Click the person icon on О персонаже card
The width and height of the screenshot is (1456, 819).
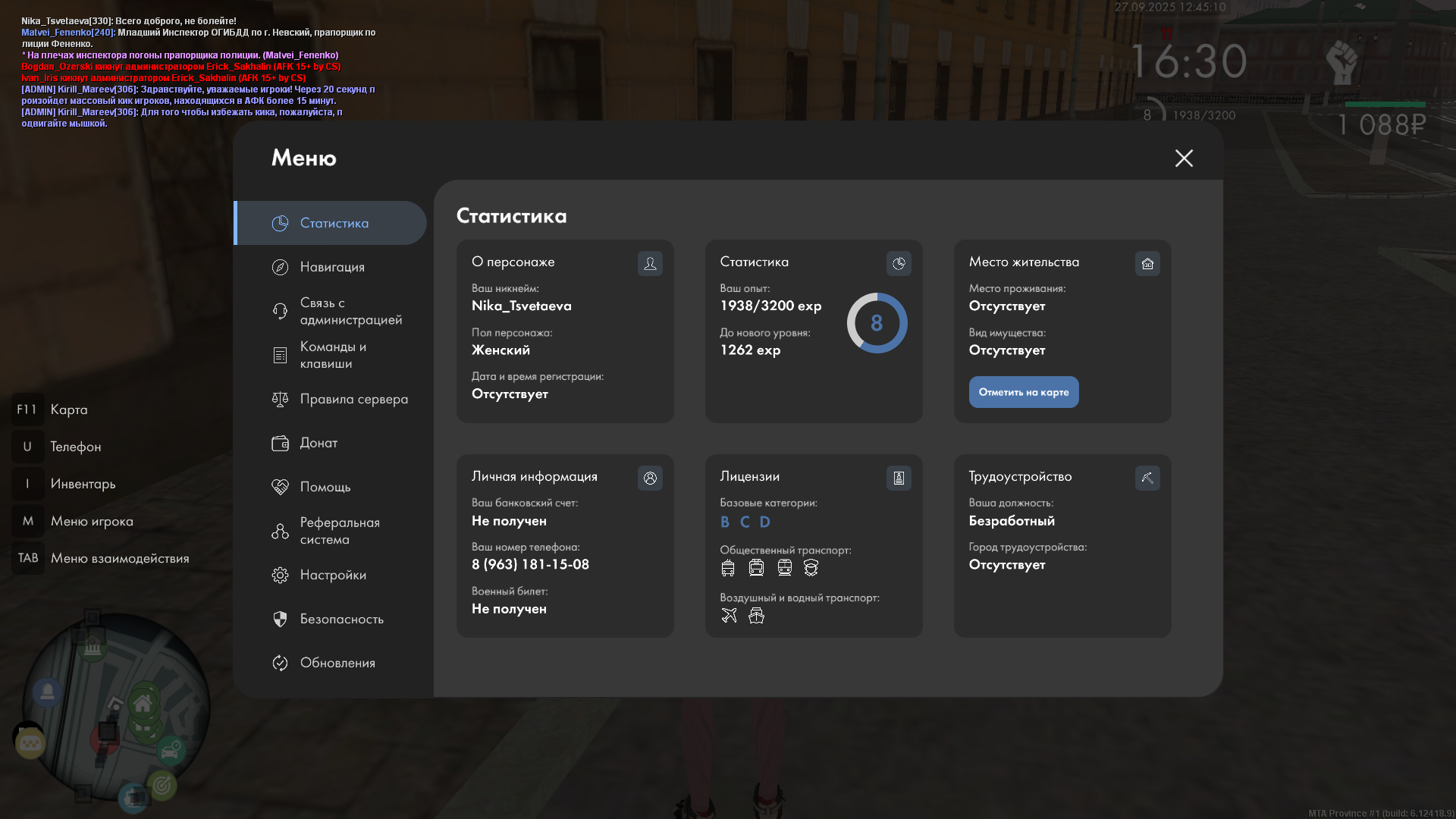650,263
